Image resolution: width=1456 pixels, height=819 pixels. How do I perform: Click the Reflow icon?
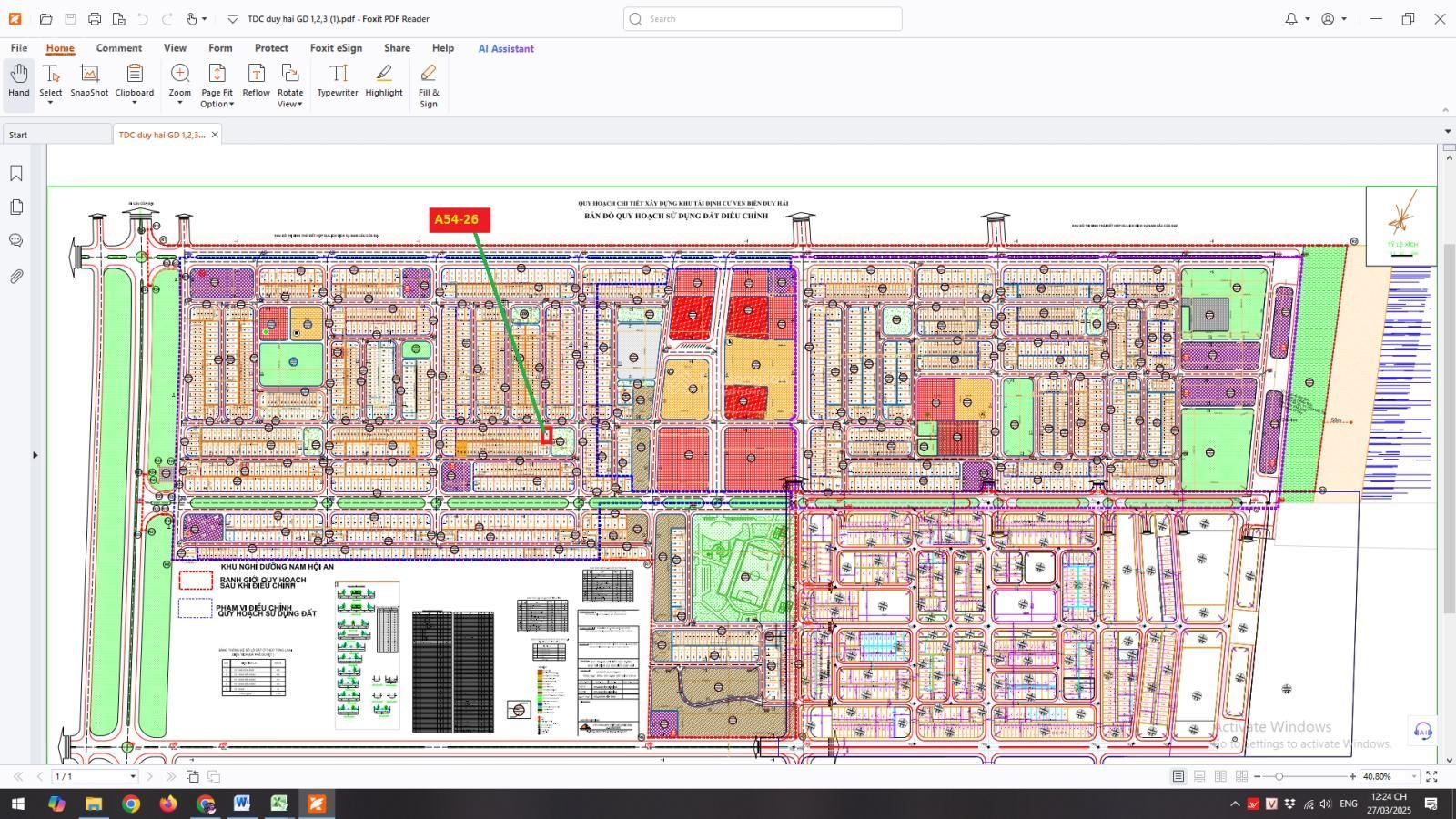(x=256, y=74)
